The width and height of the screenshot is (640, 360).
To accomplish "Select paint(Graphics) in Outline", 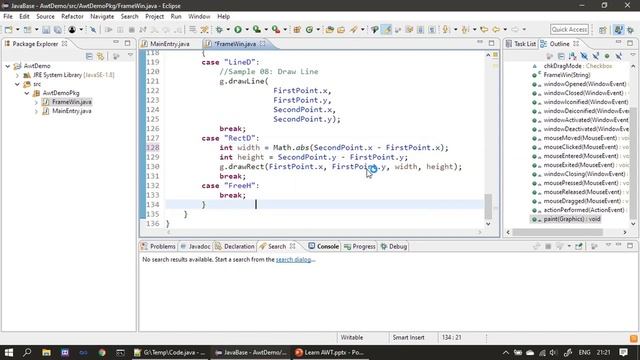I will (x=572, y=219).
